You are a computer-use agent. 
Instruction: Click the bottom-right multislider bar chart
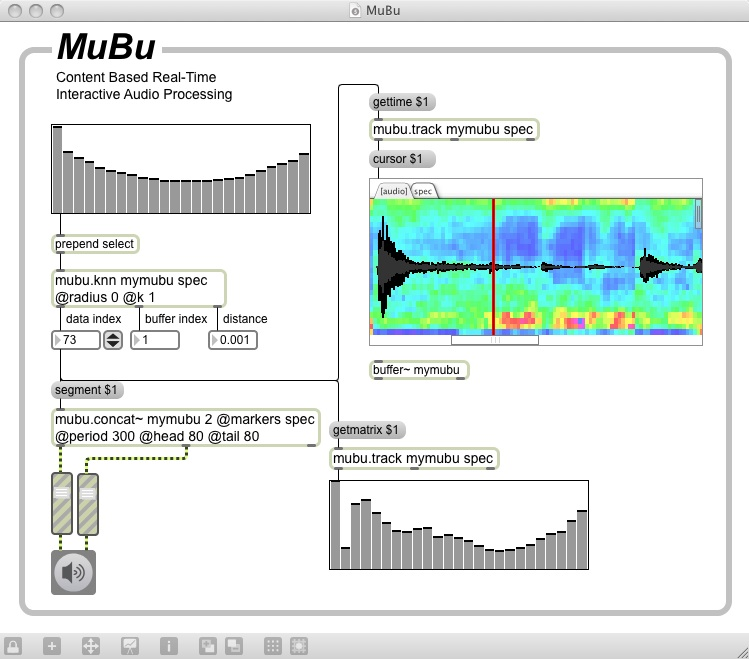click(459, 525)
